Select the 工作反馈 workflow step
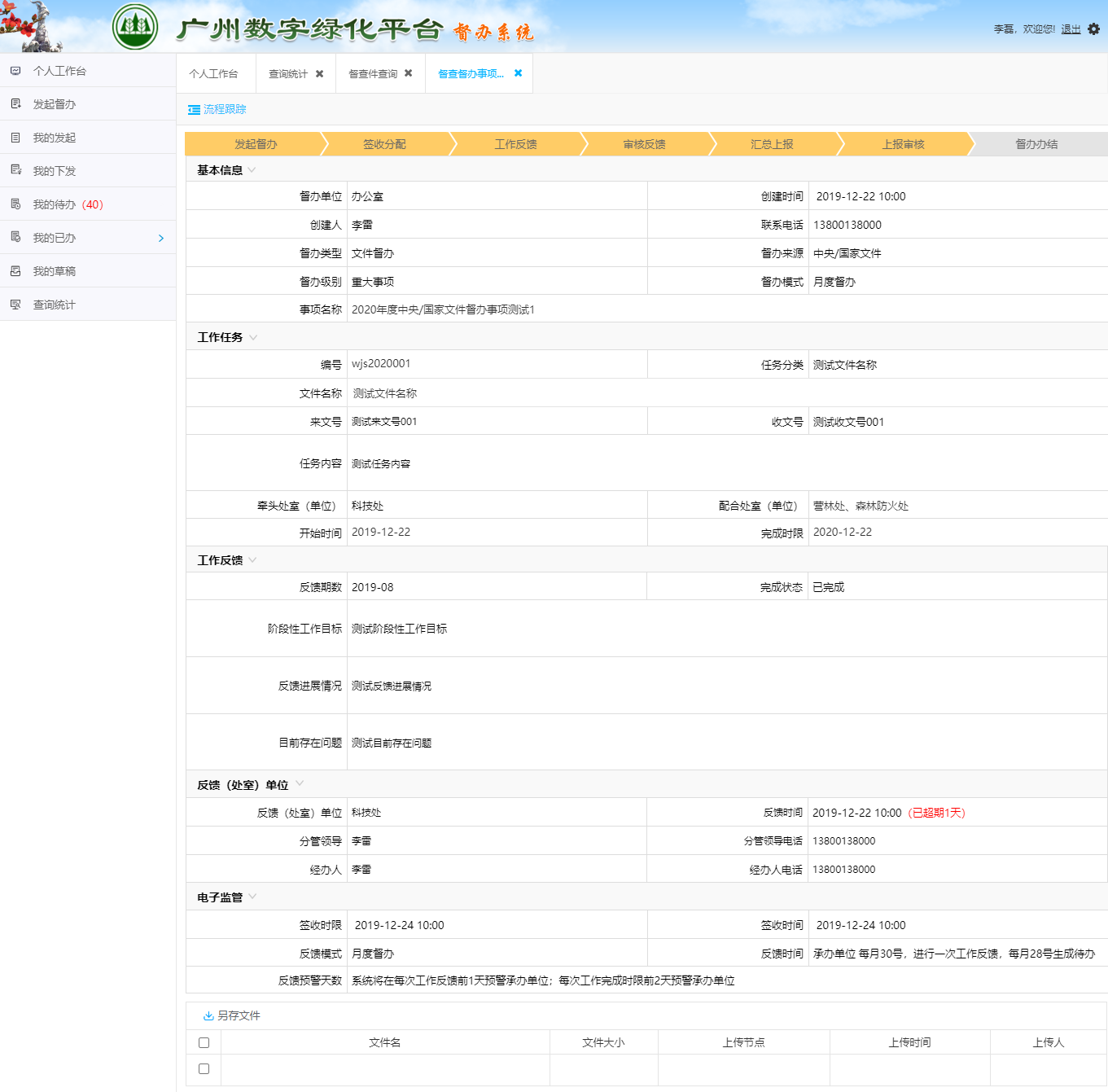The width and height of the screenshot is (1108, 1092). pyautogui.click(x=515, y=144)
